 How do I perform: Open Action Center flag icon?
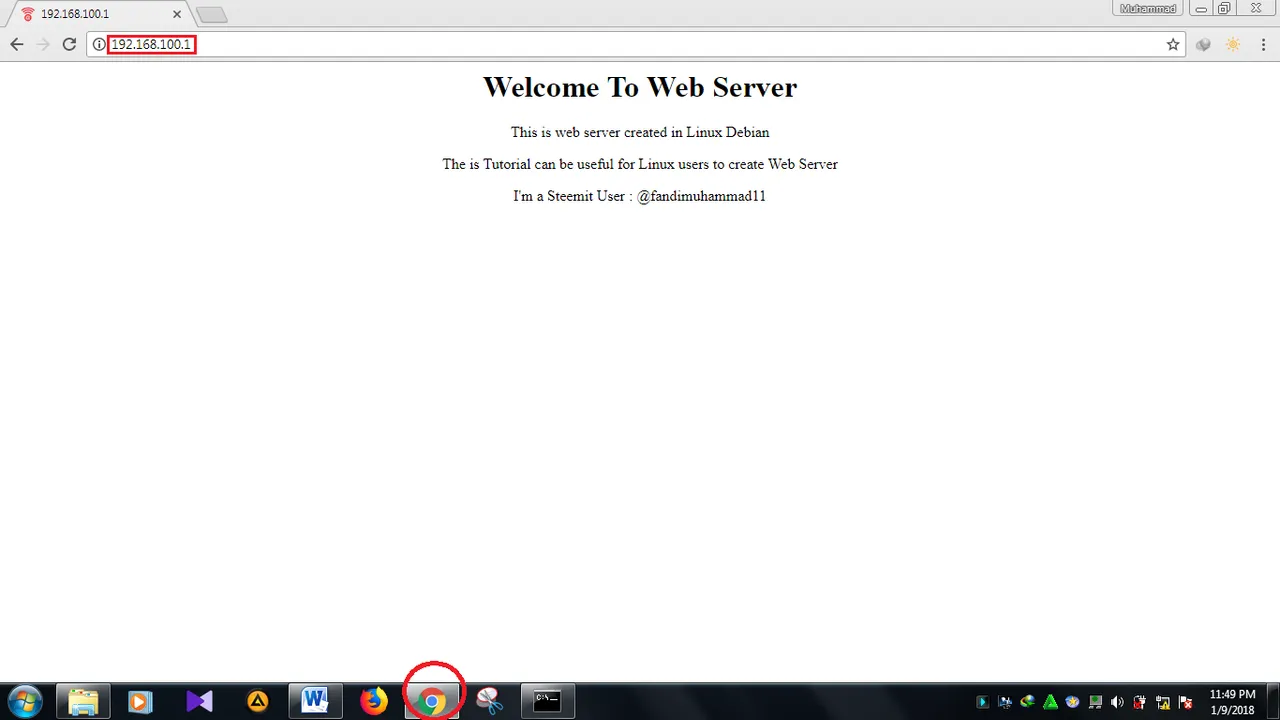coord(1185,702)
